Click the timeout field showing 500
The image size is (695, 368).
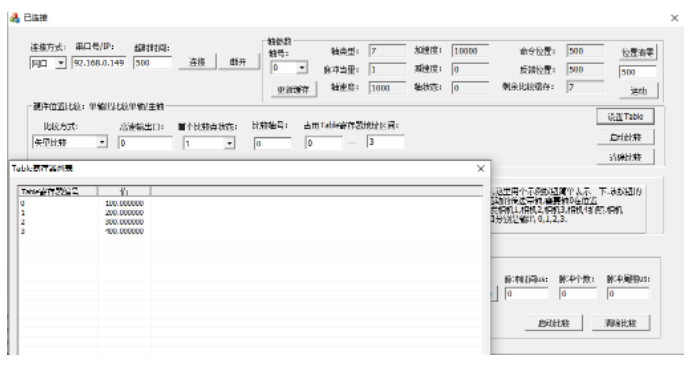click(152, 63)
